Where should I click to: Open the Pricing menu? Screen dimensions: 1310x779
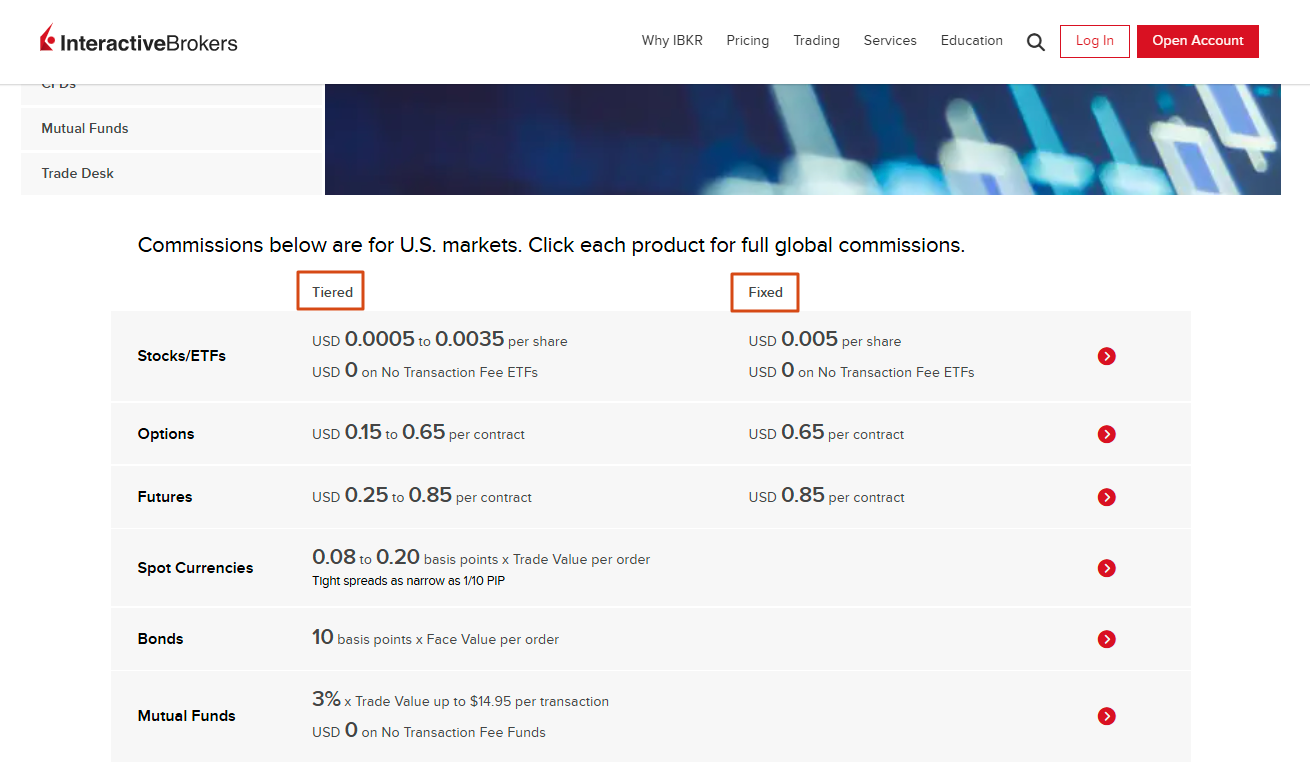tap(748, 41)
